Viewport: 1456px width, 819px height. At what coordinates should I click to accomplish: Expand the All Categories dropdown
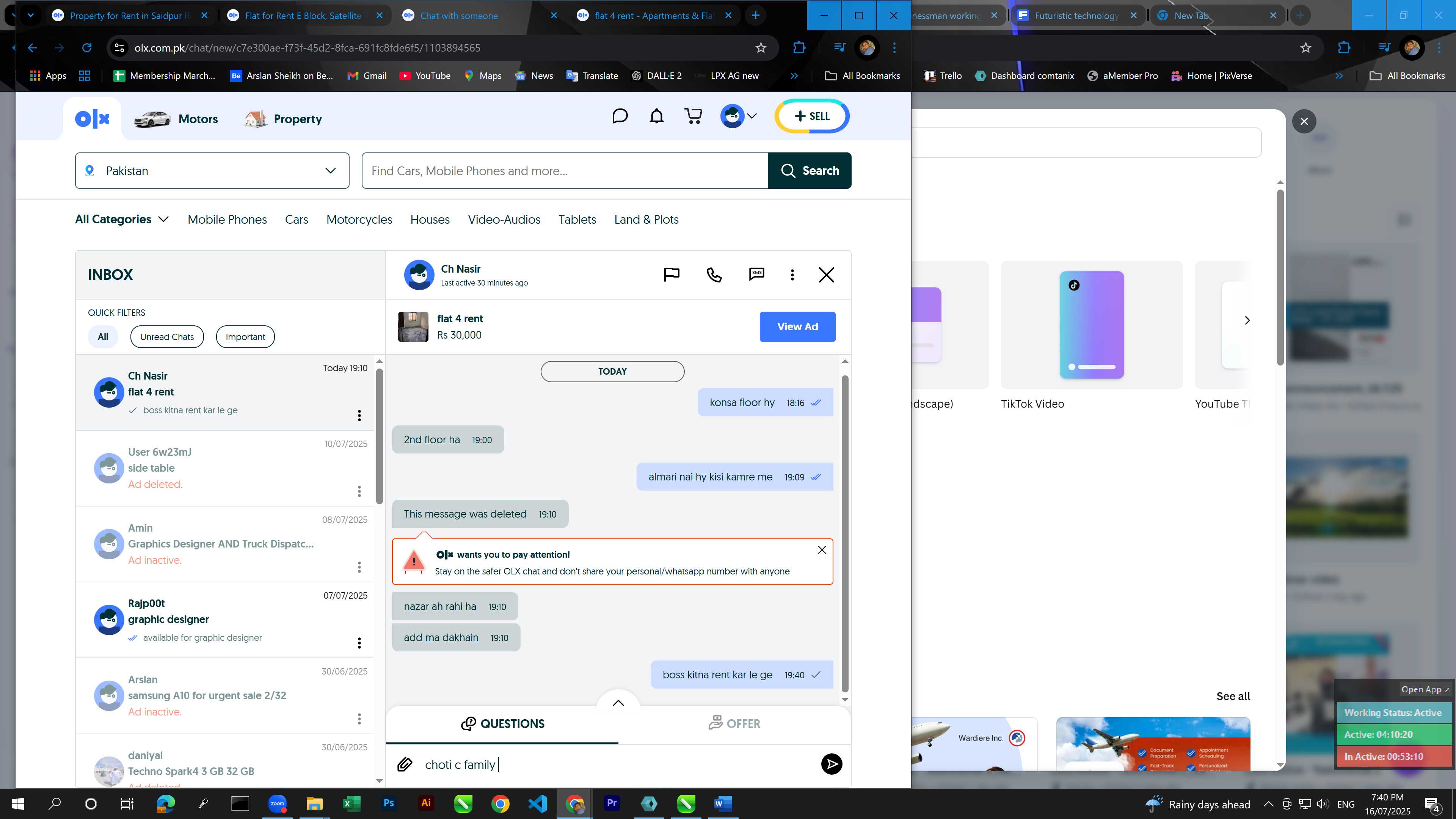[x=121, y=219]
